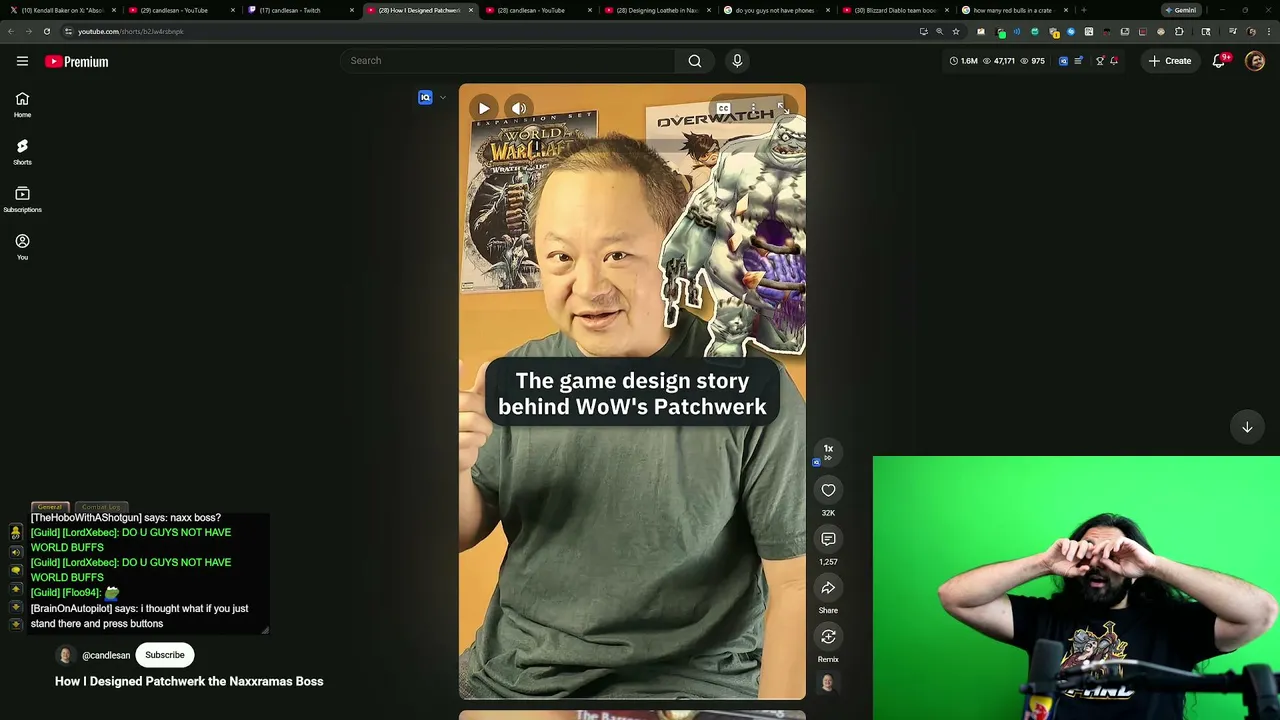The image size is (1280, 720).
Task: Bookmark this page with the star
Action: [x=956, y=31]
